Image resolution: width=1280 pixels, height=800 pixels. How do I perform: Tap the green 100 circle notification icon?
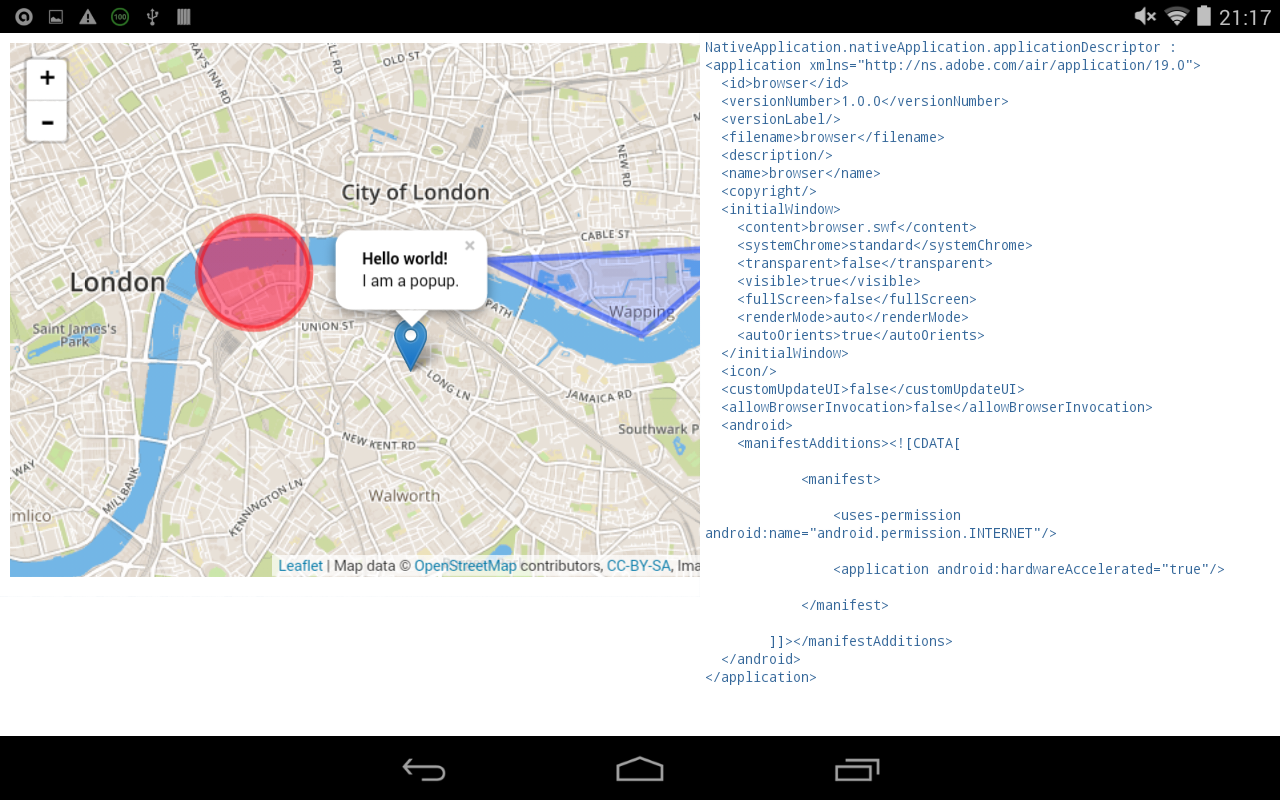point(120,17)
